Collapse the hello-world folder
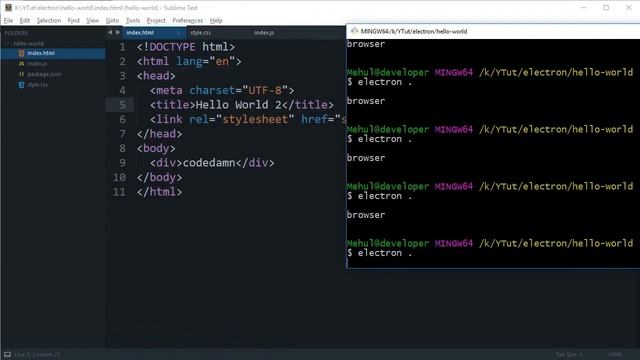The width and height of the screenshot is (640, 360). coord(7,43)
